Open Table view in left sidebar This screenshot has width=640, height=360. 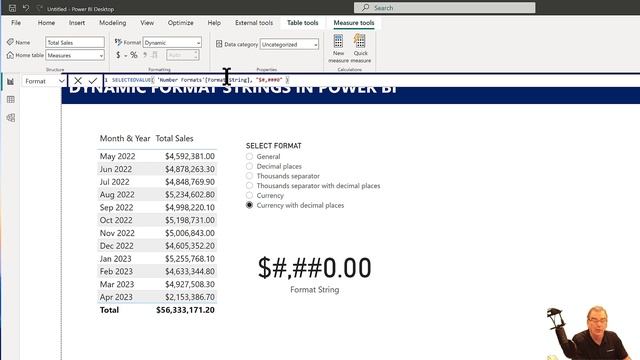(11, 100)
